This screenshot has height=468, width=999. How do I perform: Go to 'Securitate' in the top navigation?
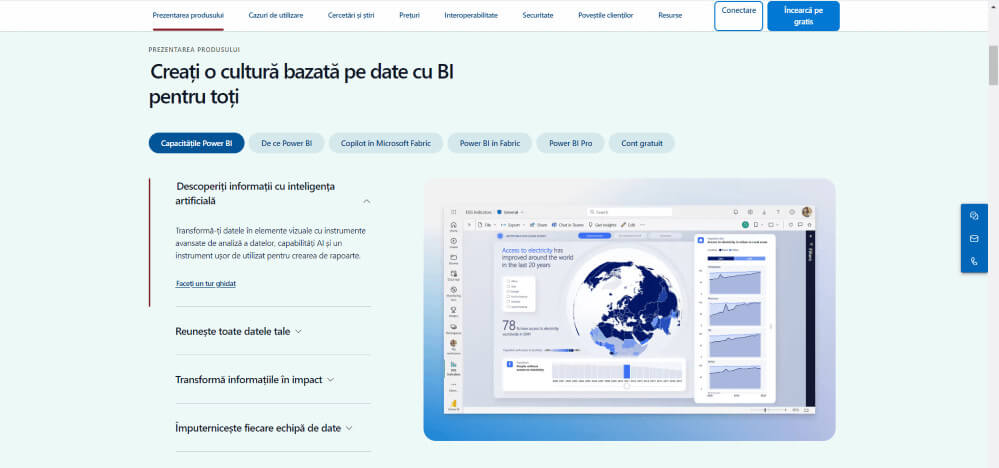(x=538, y=15)
